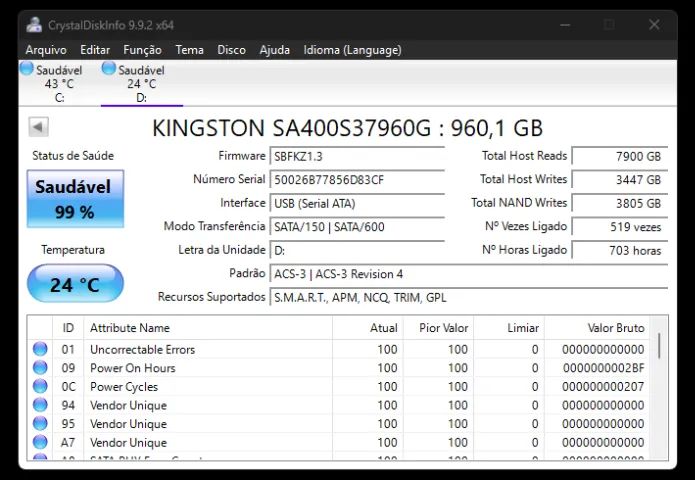
Task: Click the previous disk arrow button
Action: (38, 128)
